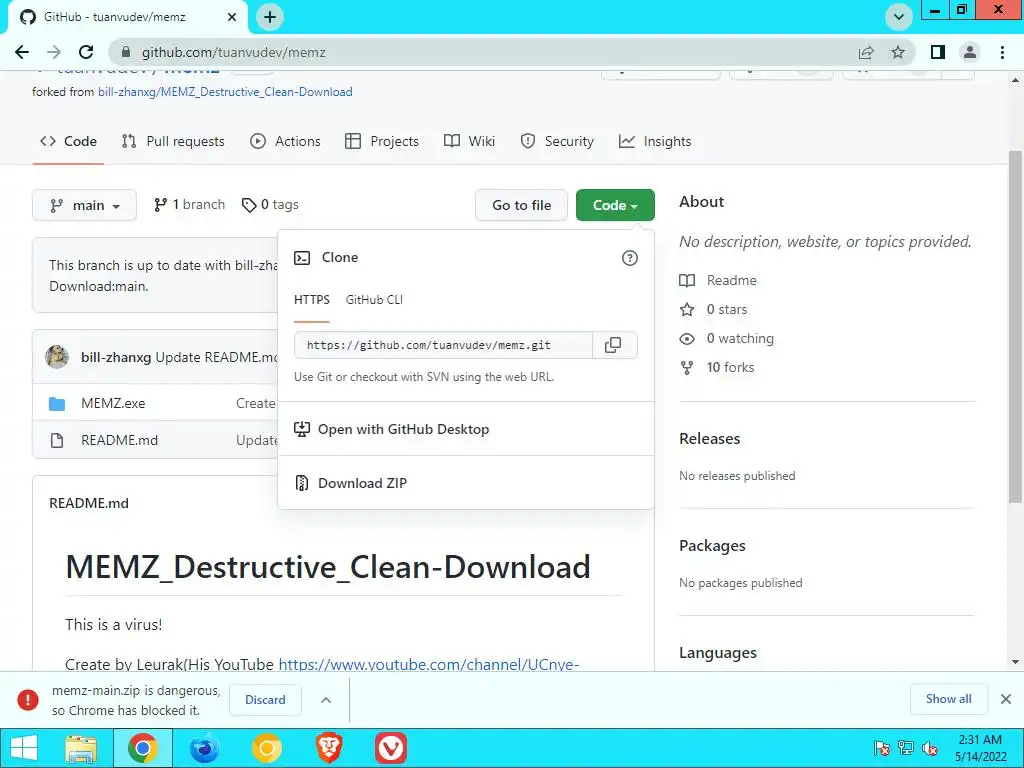Launch Brave browser from taskbar
This screenshot has width=1024, height=768.
click(x=329, y=748)
